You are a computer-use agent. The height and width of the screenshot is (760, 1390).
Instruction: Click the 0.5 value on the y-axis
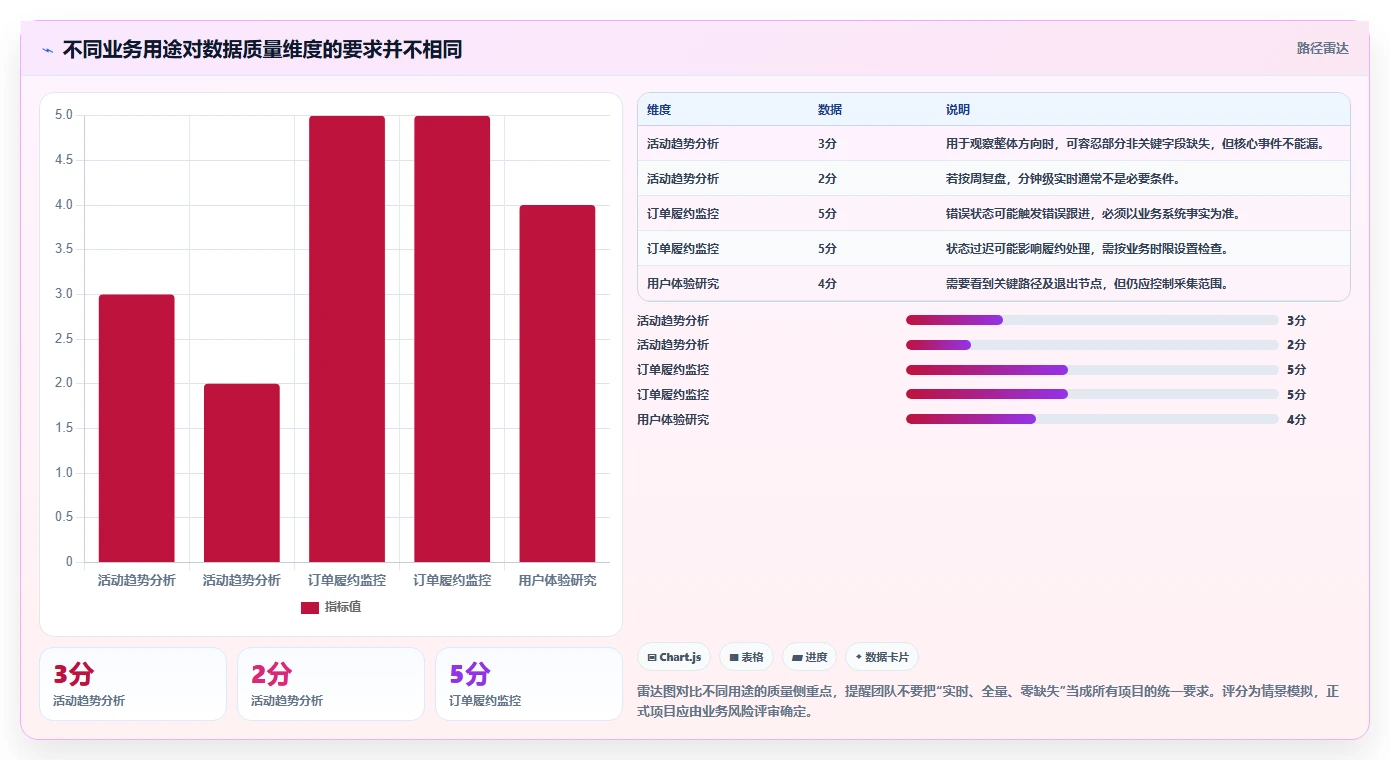[x=65, y=517]
